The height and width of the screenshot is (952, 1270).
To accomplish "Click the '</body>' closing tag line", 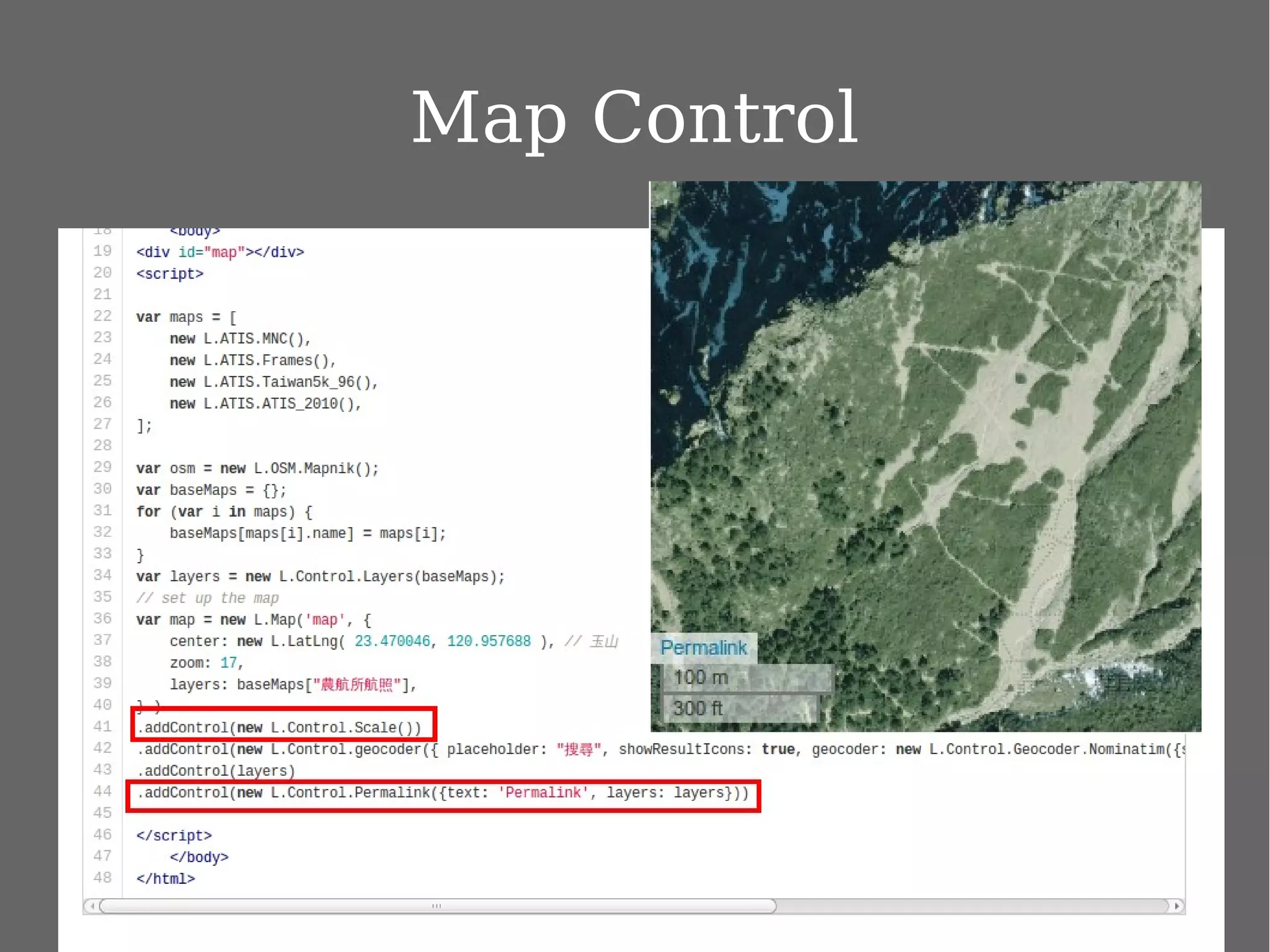I will pyautogui.click(x=199, y=858).
